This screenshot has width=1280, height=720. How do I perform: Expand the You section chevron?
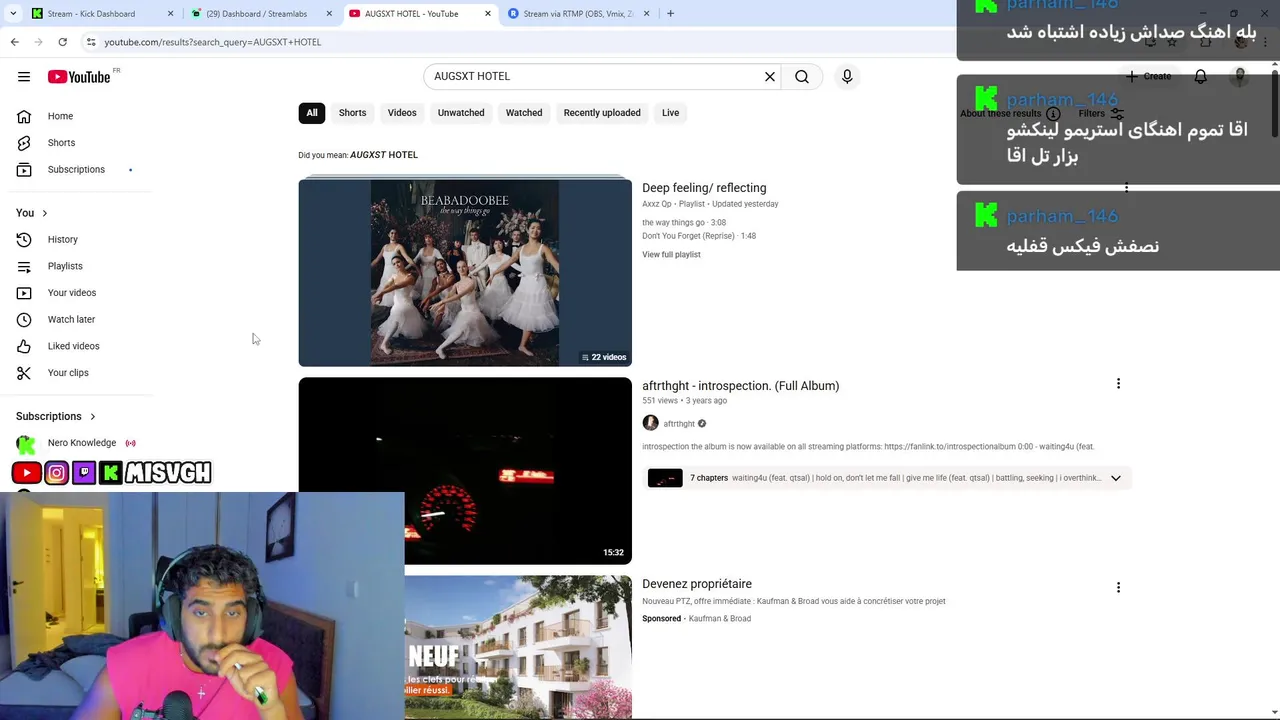tap(44, 213)
